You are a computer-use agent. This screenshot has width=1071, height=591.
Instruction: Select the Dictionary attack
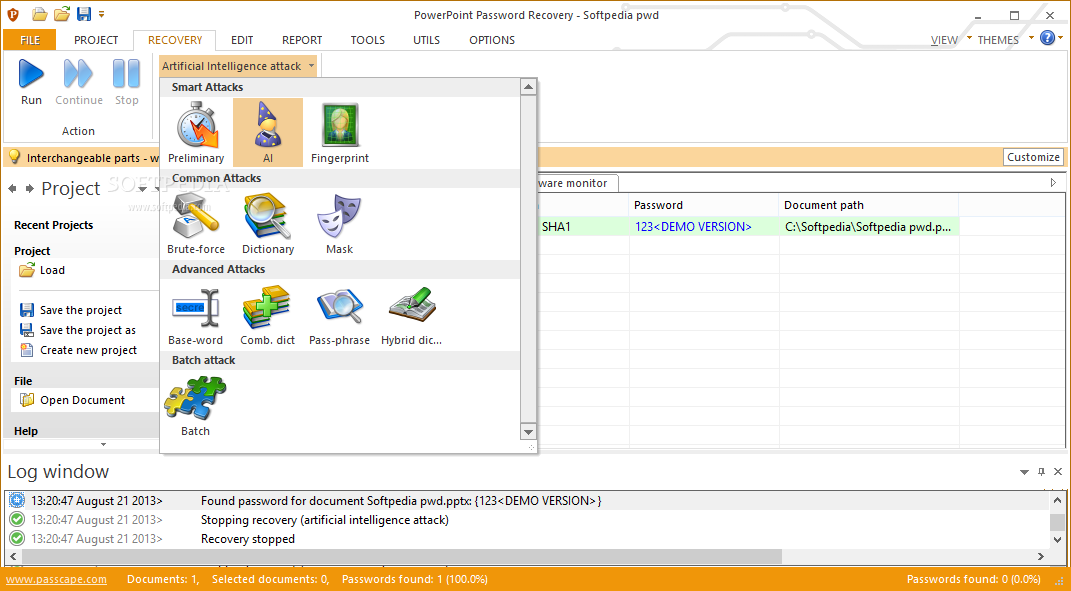268,223
